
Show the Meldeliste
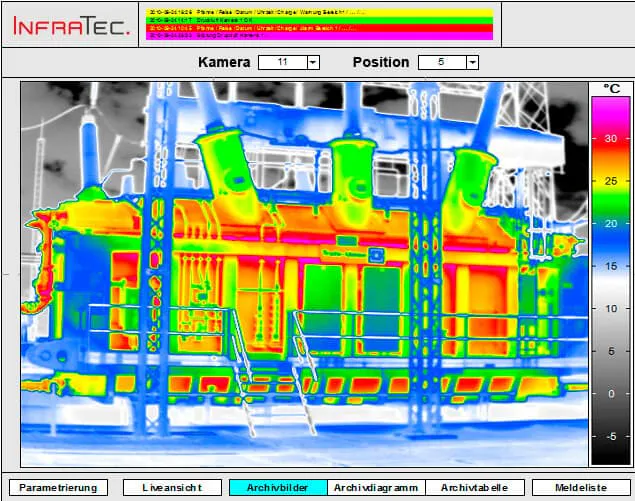click(x=581, y=487)
